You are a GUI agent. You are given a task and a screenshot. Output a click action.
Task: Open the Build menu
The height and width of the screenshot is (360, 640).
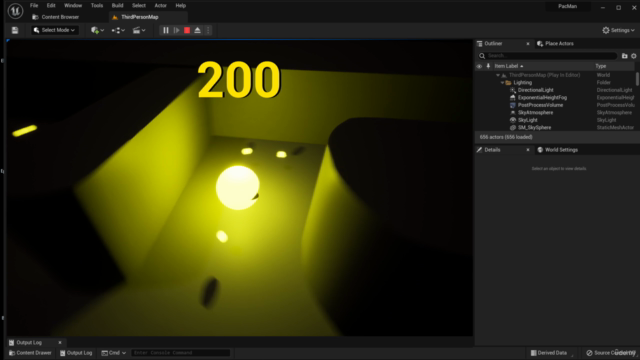coord(118,6)
